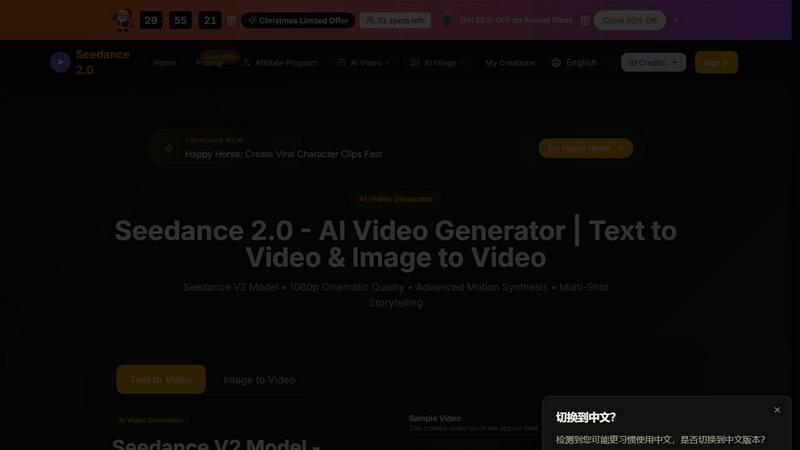Open the Affiliate Program page
Image resolution: width=800 pixels, height=450 pixels.
pos(280,63)
